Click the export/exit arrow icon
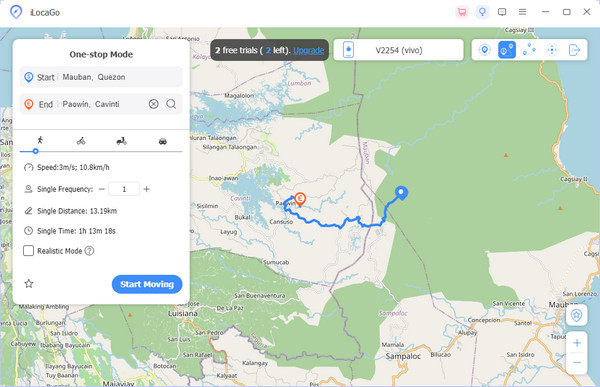Screen dimensions: 600x387 (574, 50)
